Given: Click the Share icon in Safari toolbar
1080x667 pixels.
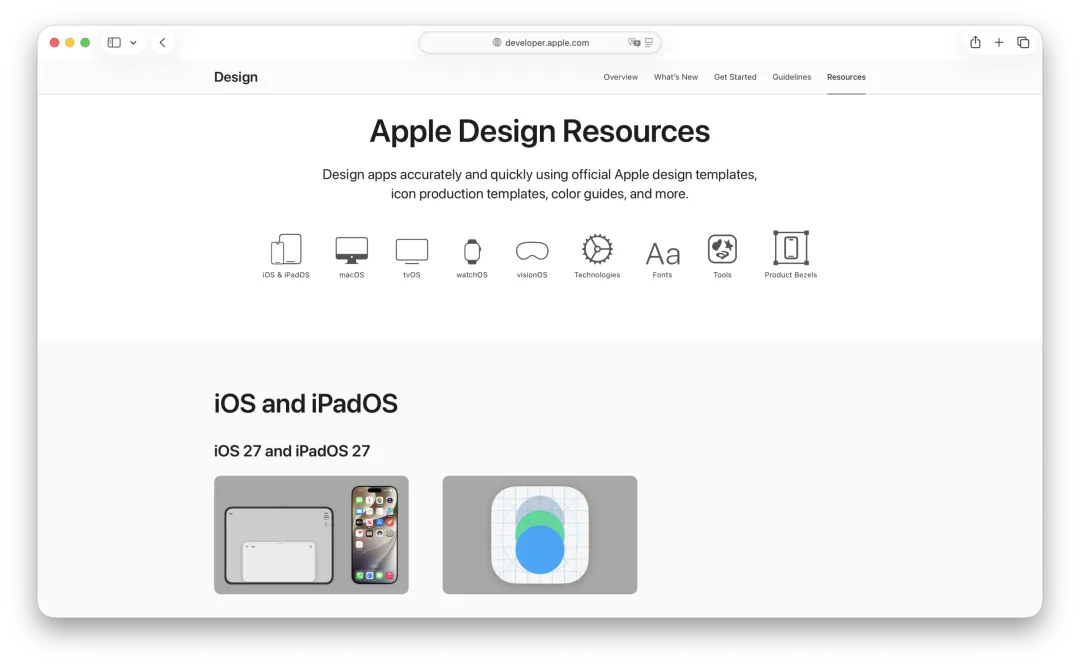Looking at the screenshot, I should pyautogui.click(x=975, y=42).
